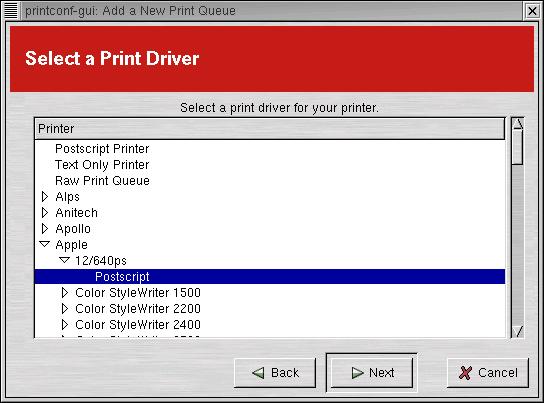This screenshot has width=544, height=403.
Task: Select the Text Only Printer item
Action: (x=102, y=165)
